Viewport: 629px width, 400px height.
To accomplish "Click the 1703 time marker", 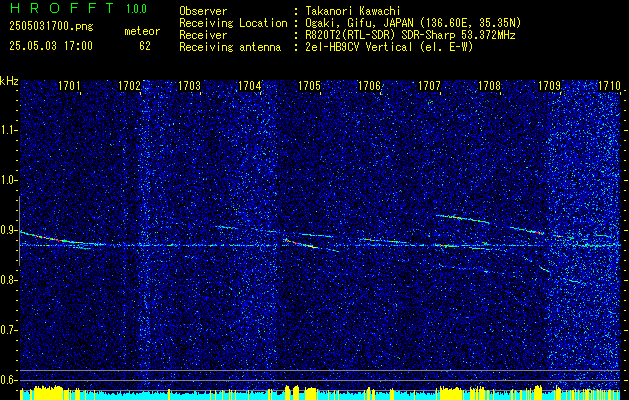I will (x=189, y=86).
